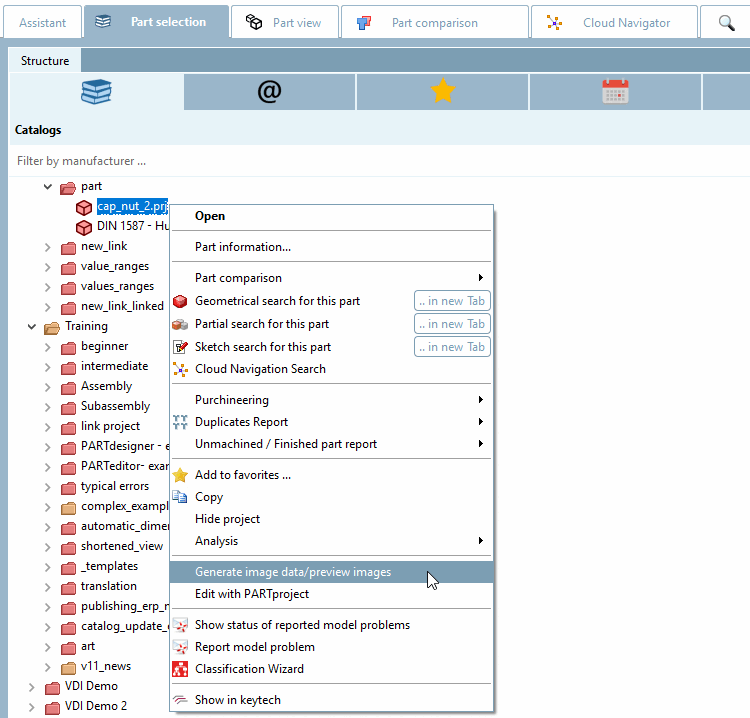Click the Training catalog folder icon
Screen dimensions: 750x718
(52, 328)
